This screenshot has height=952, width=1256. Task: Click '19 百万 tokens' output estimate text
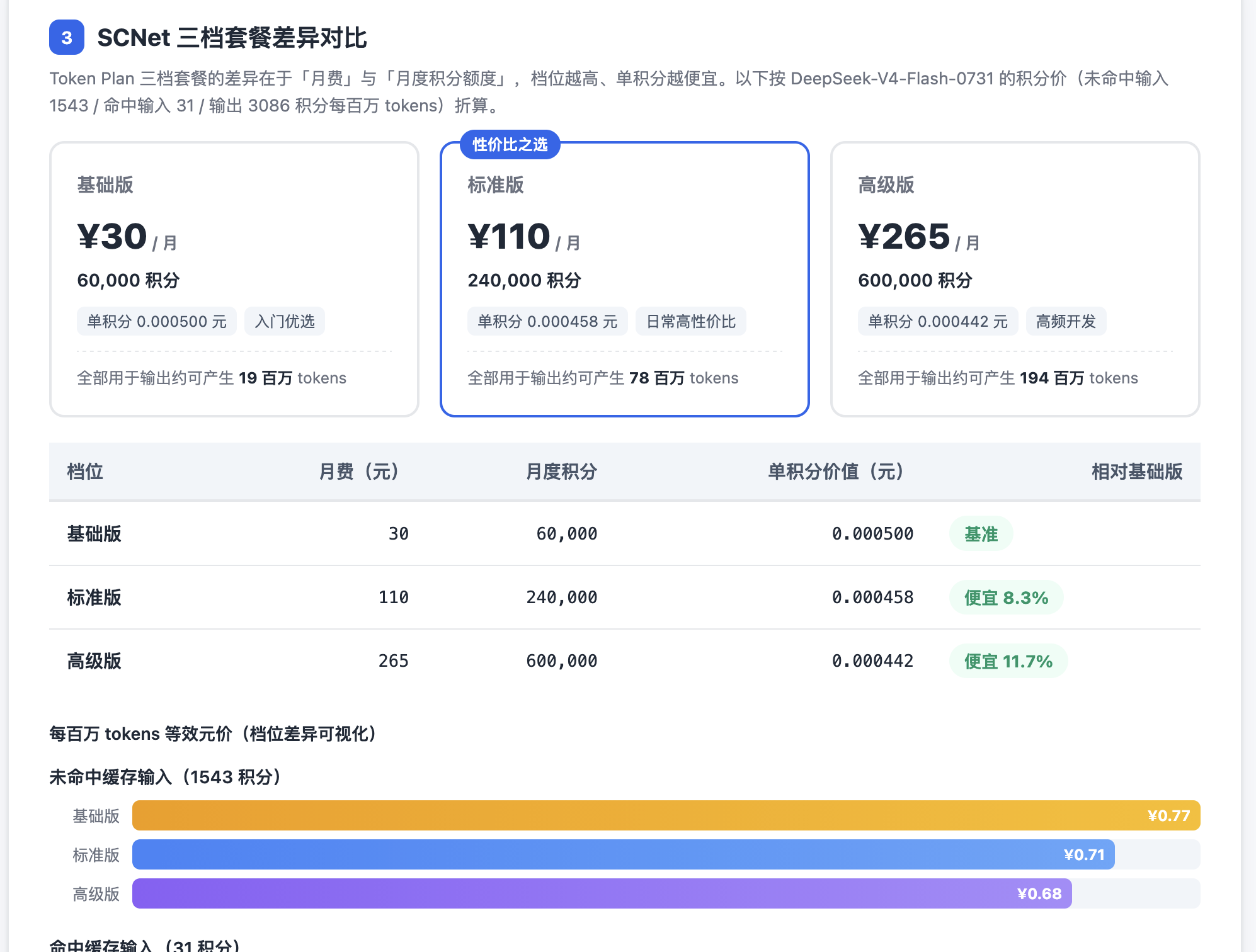[292, 378]
